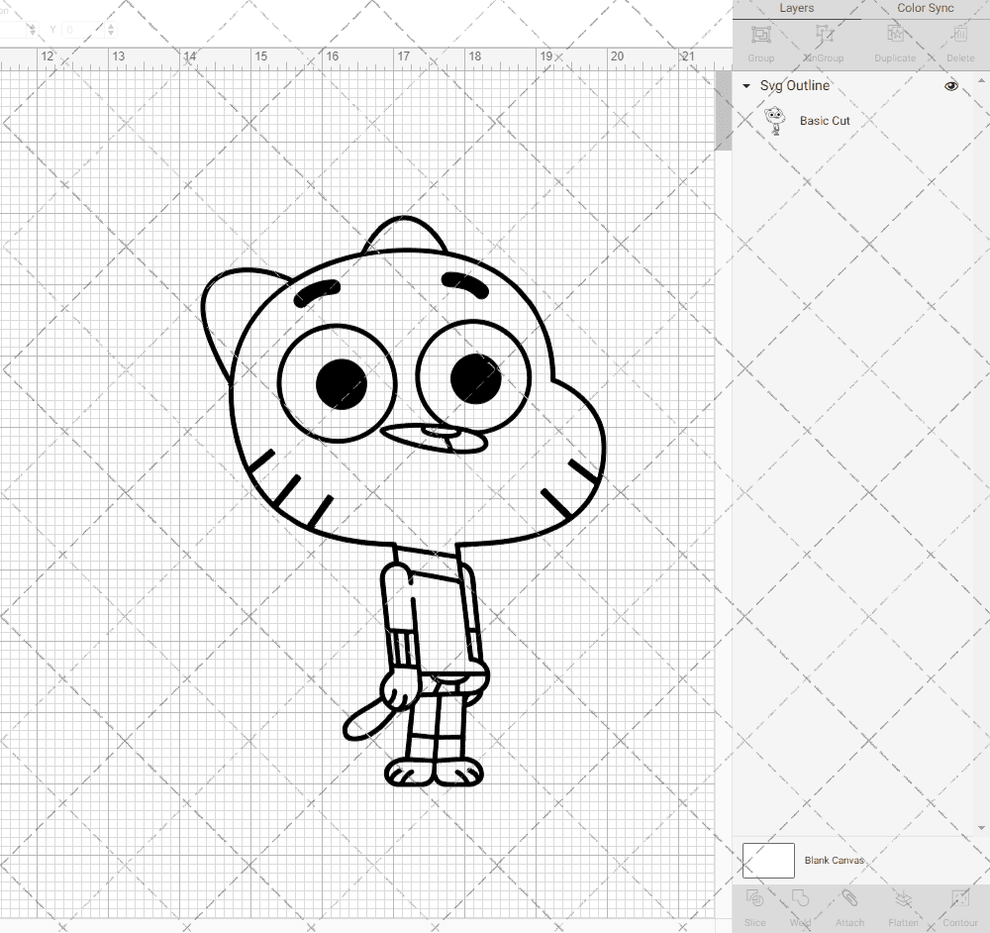The width and height of the screenshot is (990, 933).
Task: Select the Layers tab
Action: pyautogui.click(x=796, y=8)
